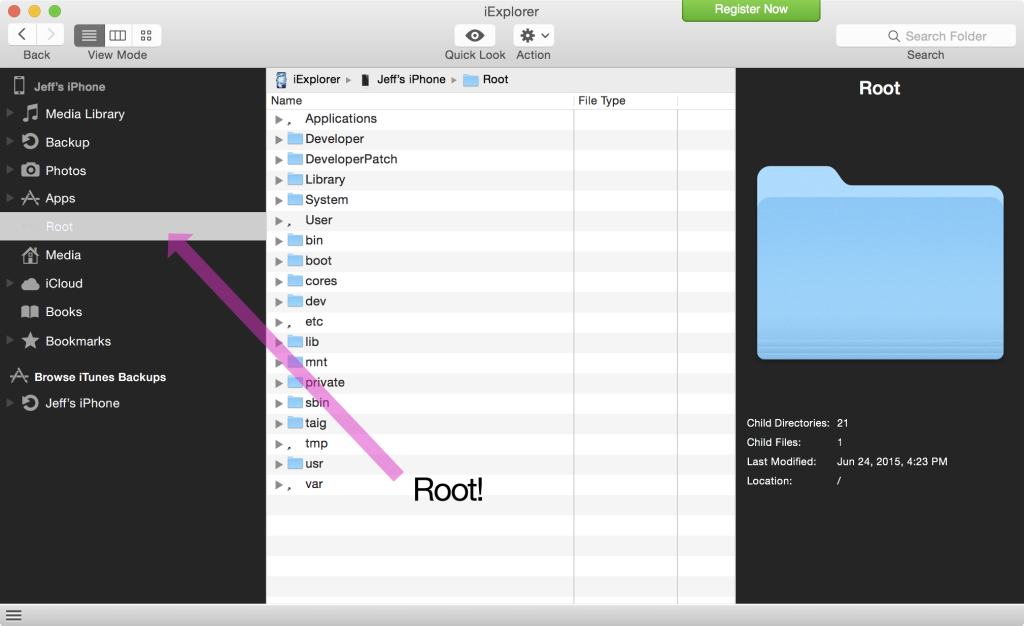The image size is (1024, 626).
Task: Expand the Developer folder
Action: [x=279, y=139]
